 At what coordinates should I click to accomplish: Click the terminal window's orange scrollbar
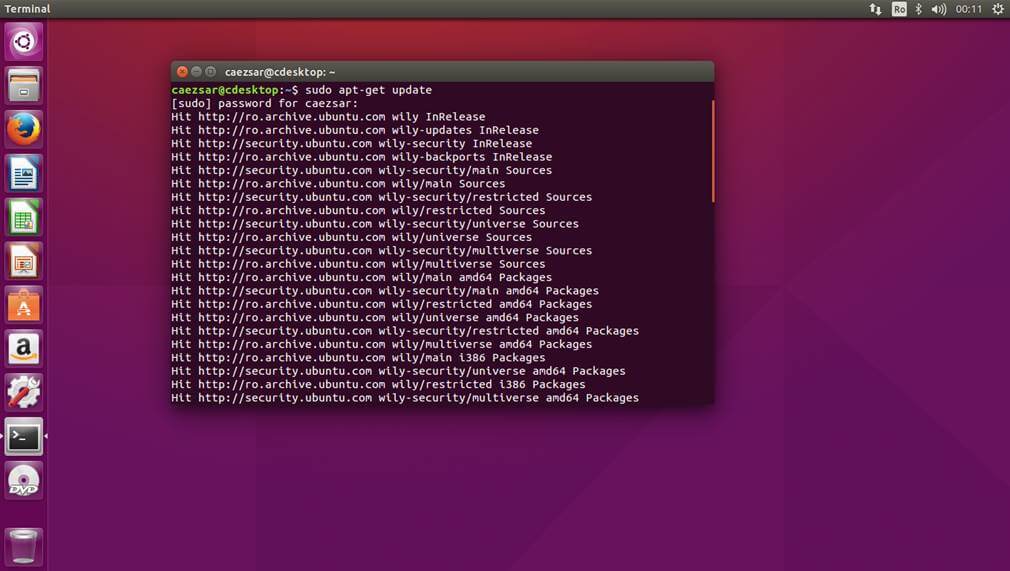(713, 150)
